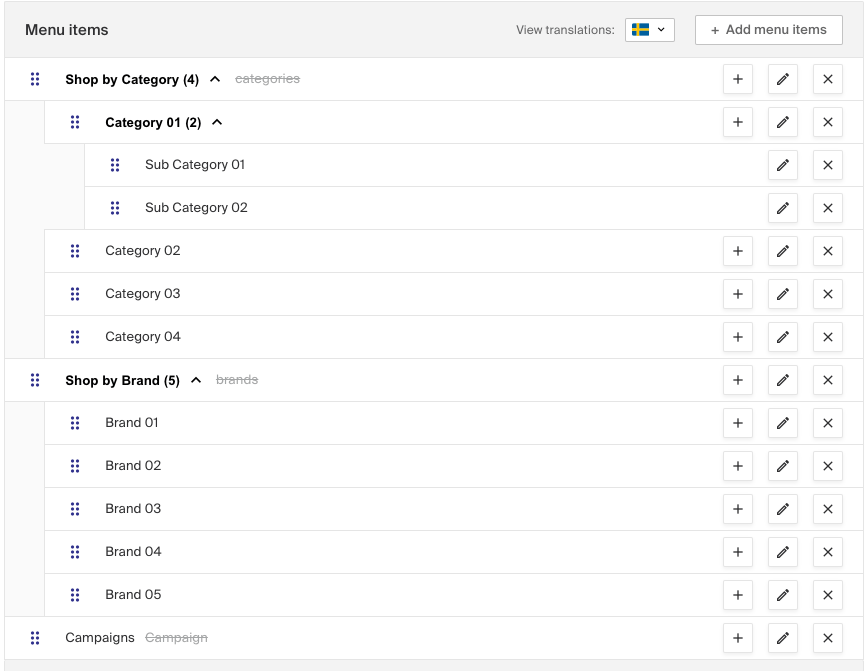
Task: Collapse the Category 01 subtree
Action: [x=217, y=122]
